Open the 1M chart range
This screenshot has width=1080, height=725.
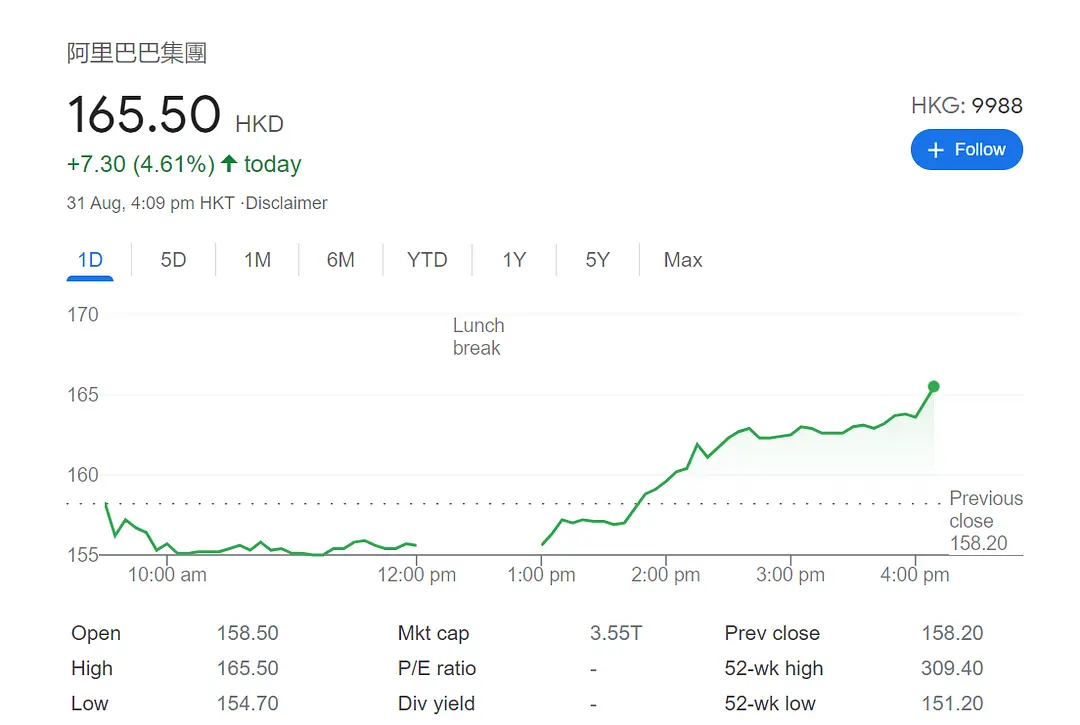(257, 260)
